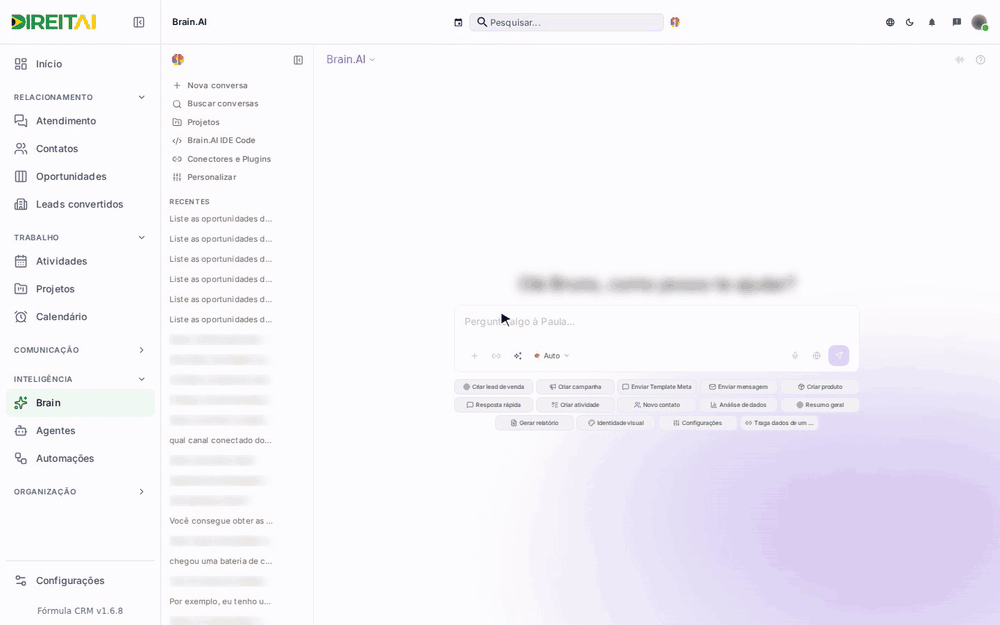Click the Gerar relatório suggestion chip
1000x625 pixels.
pyautogui.click(x=534, y=423)
